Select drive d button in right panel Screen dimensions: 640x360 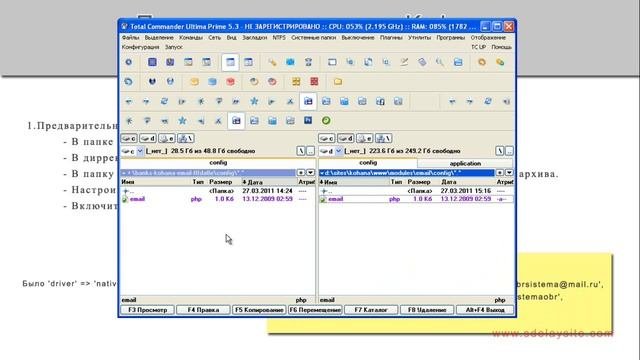[x=346, y=138]
